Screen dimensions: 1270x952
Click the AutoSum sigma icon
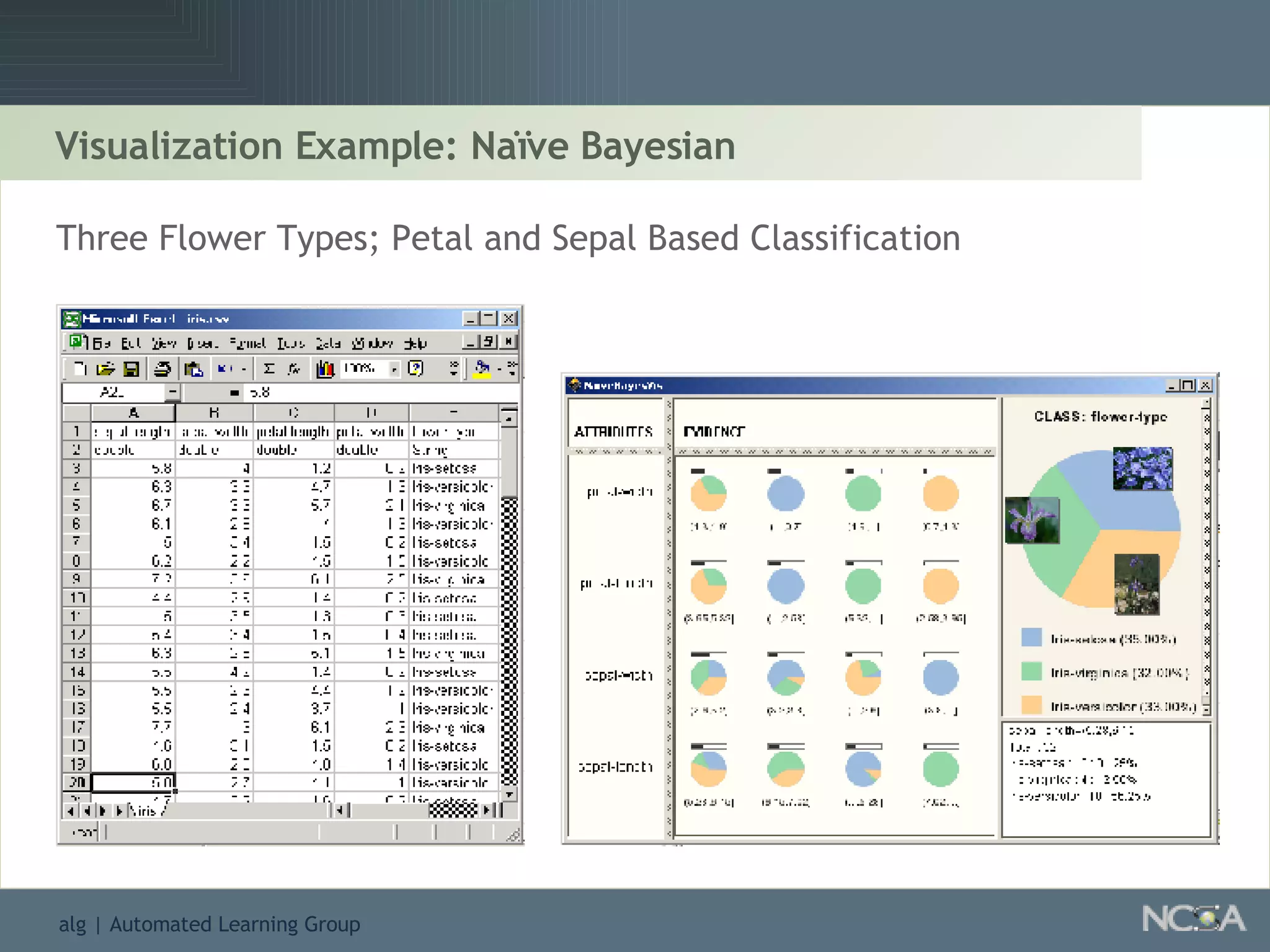[269, 369]
